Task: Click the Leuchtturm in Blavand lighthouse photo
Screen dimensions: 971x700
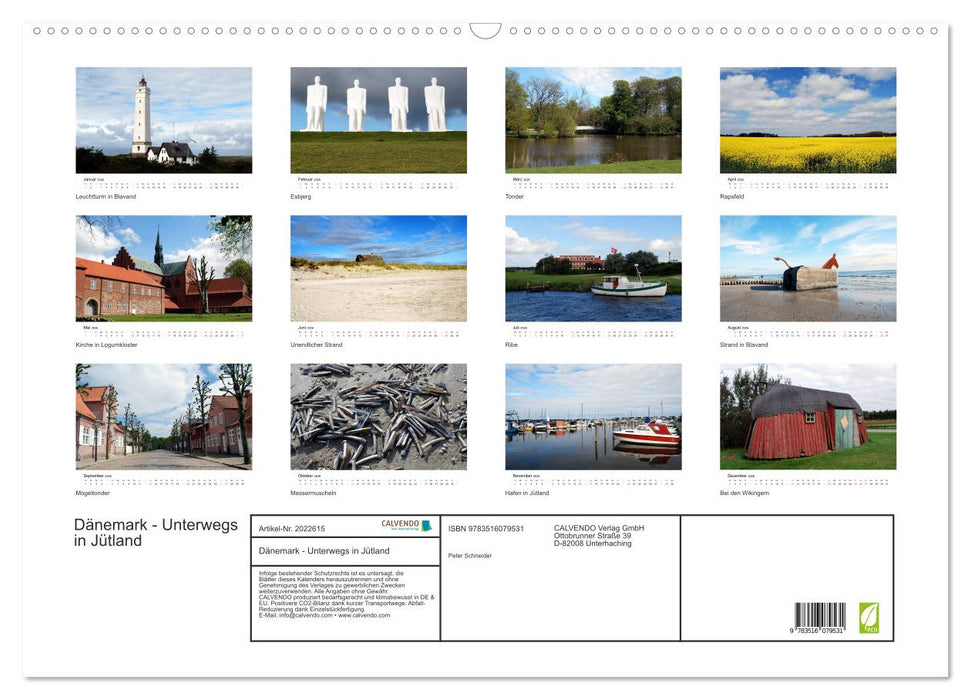Action: click(x=163, y=120)
